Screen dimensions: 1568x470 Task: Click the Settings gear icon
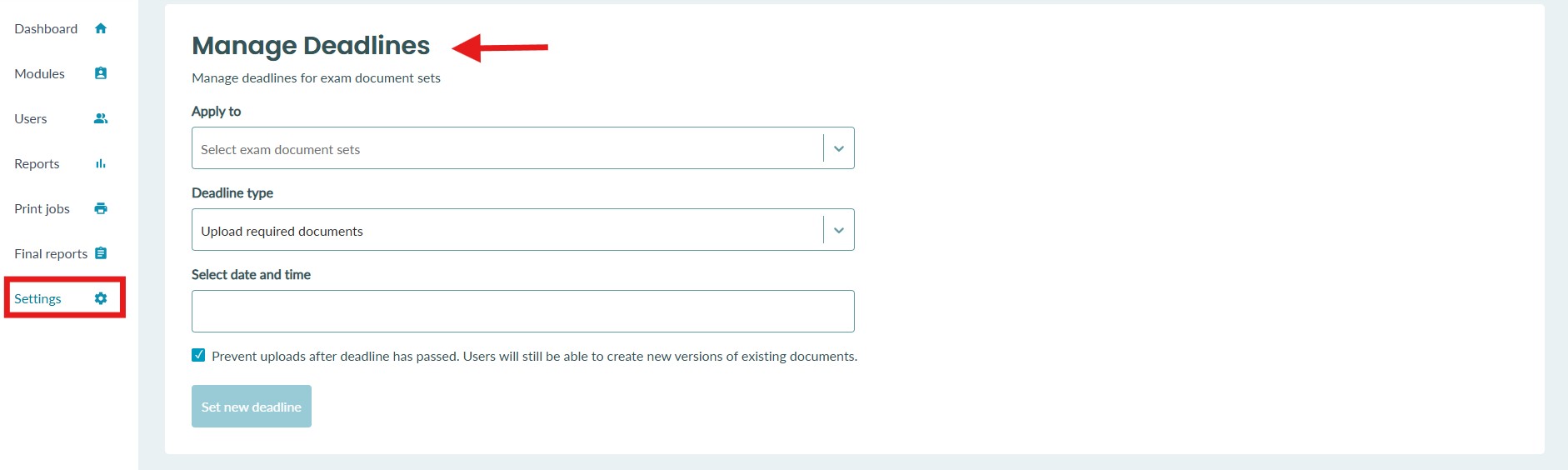coord(101,298)
